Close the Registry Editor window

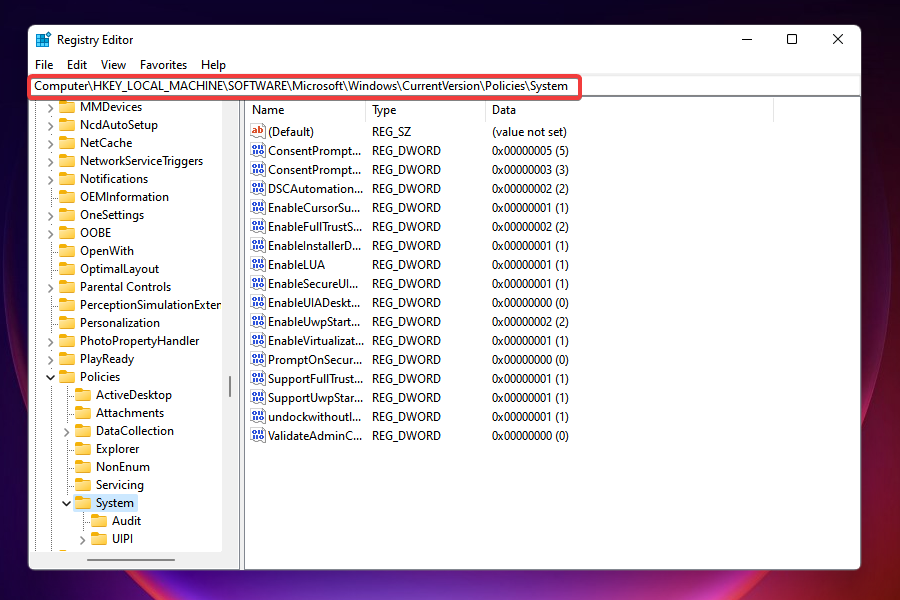pyautogui.click(x=838, y=39)
